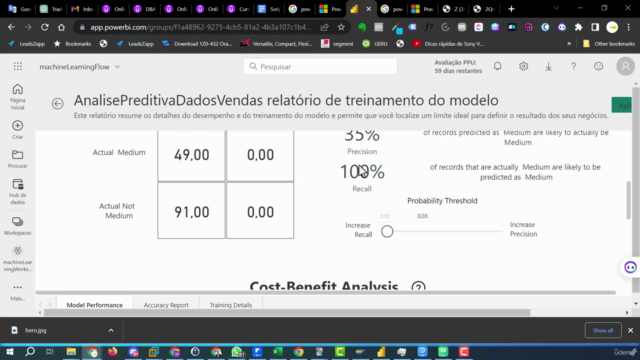The image size is (640, 360).
Task: Open Firefox from taskbar
Action: [x=112, y=352]
